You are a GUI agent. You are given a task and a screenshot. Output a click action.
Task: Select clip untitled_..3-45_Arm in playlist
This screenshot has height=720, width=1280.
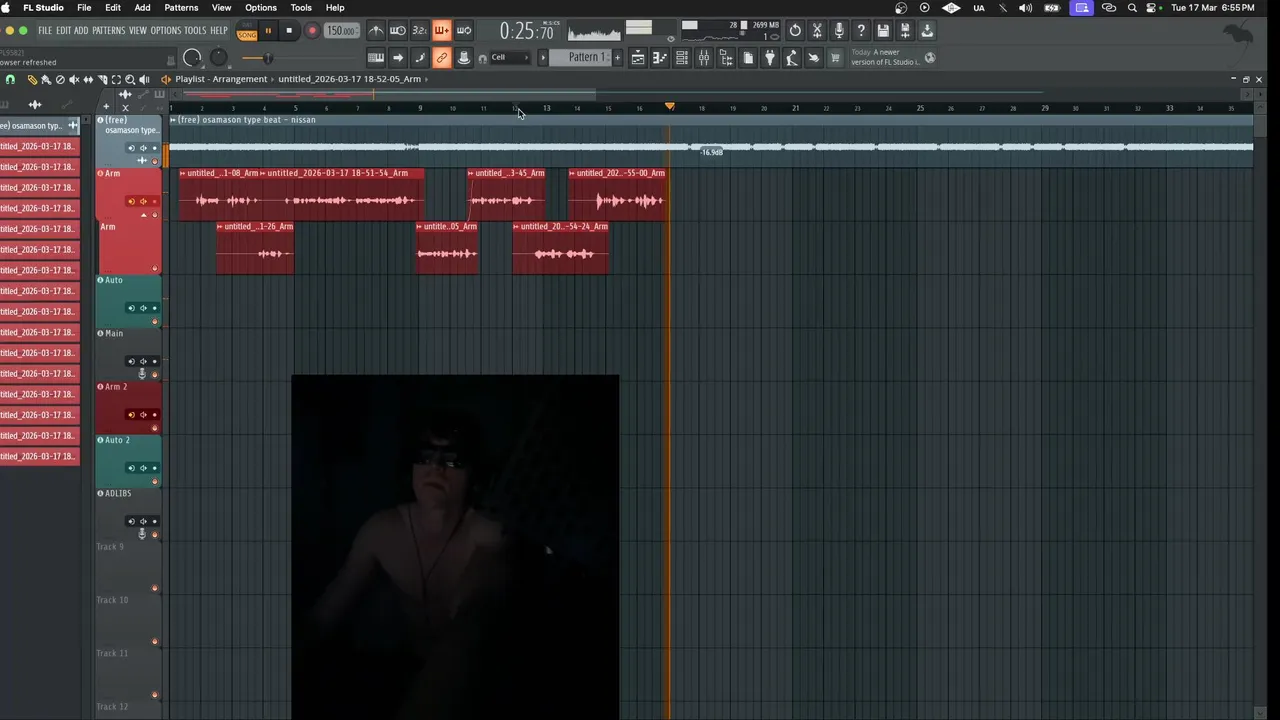click(x=507, y=193)
